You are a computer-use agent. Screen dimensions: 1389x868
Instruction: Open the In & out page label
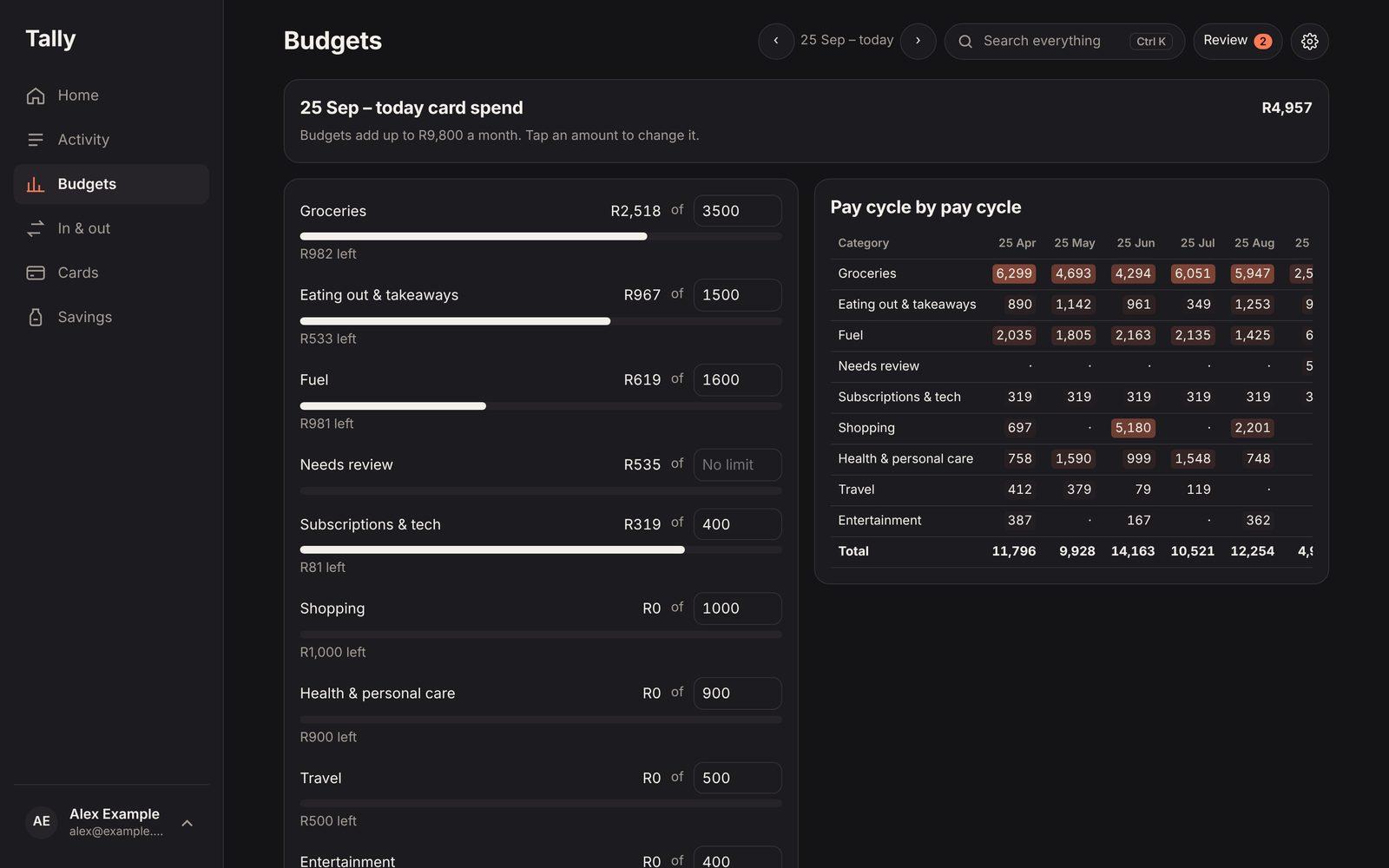(x=84, y=228)
